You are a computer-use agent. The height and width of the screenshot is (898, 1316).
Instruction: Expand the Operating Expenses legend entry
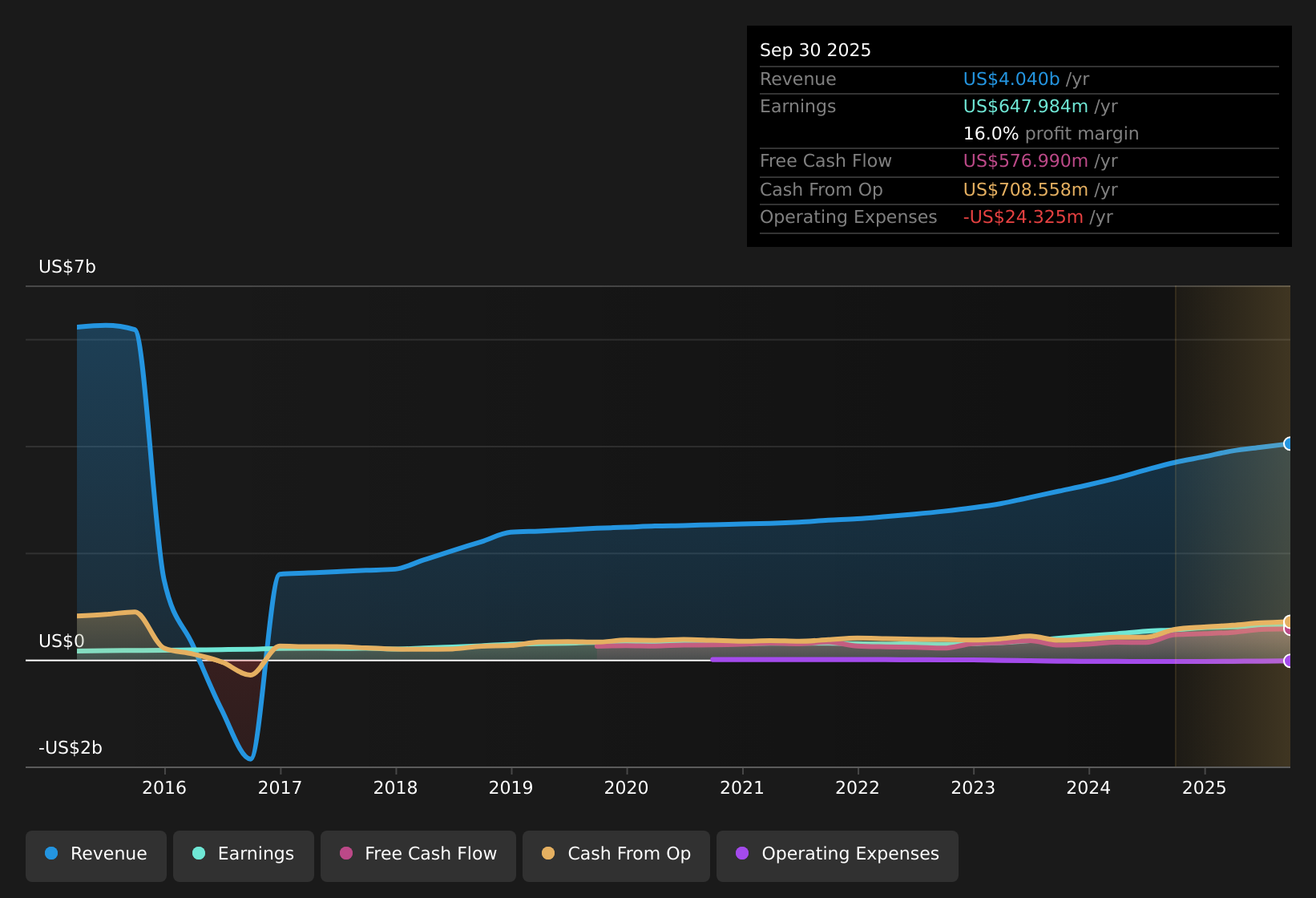[837, 855]
